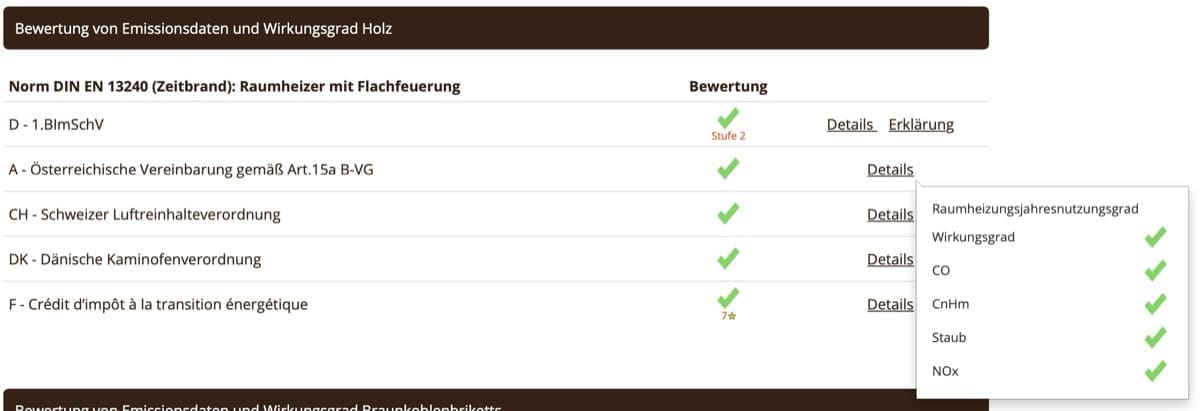
Task: Open the Erklärung link
Action: (x=920, y=125)
